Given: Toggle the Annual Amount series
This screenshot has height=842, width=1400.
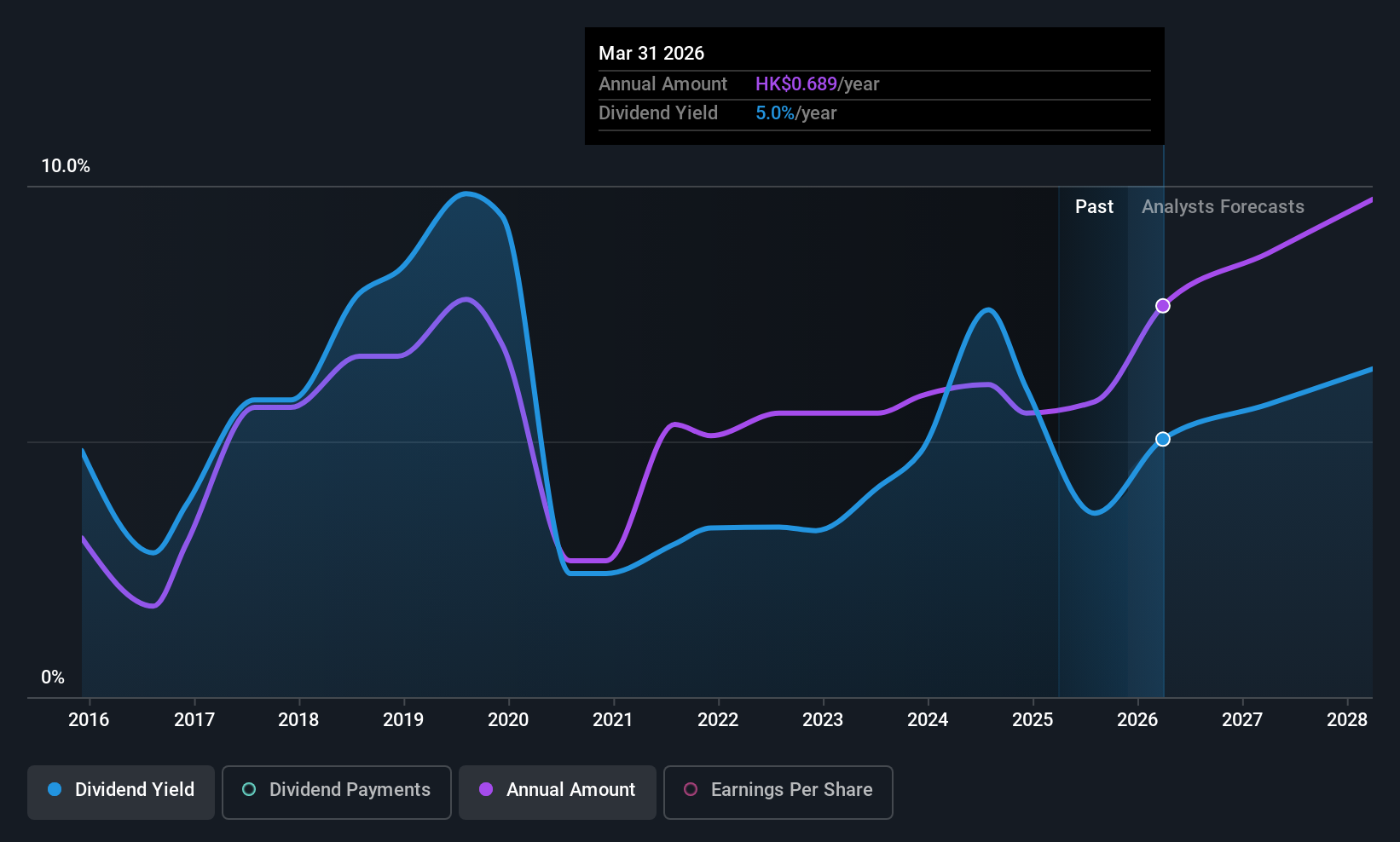Looking at the screenshot, I should click(x=558, y=793).
